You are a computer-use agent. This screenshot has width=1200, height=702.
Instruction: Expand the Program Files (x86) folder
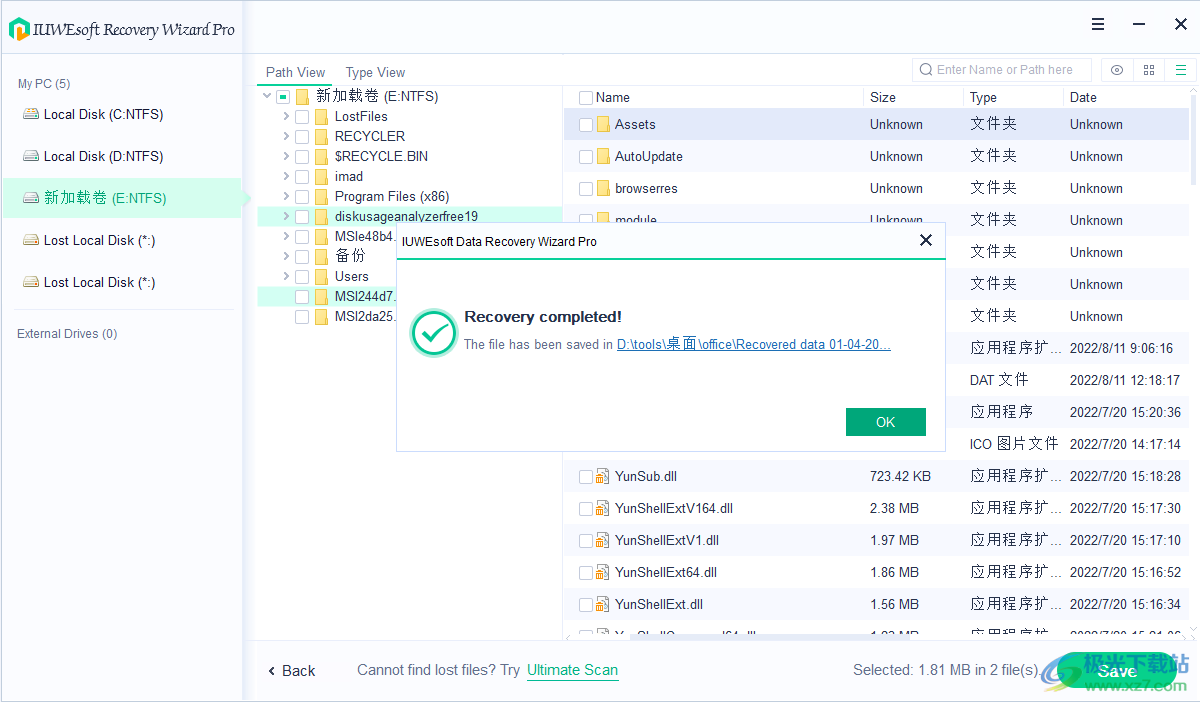point(285,196)
